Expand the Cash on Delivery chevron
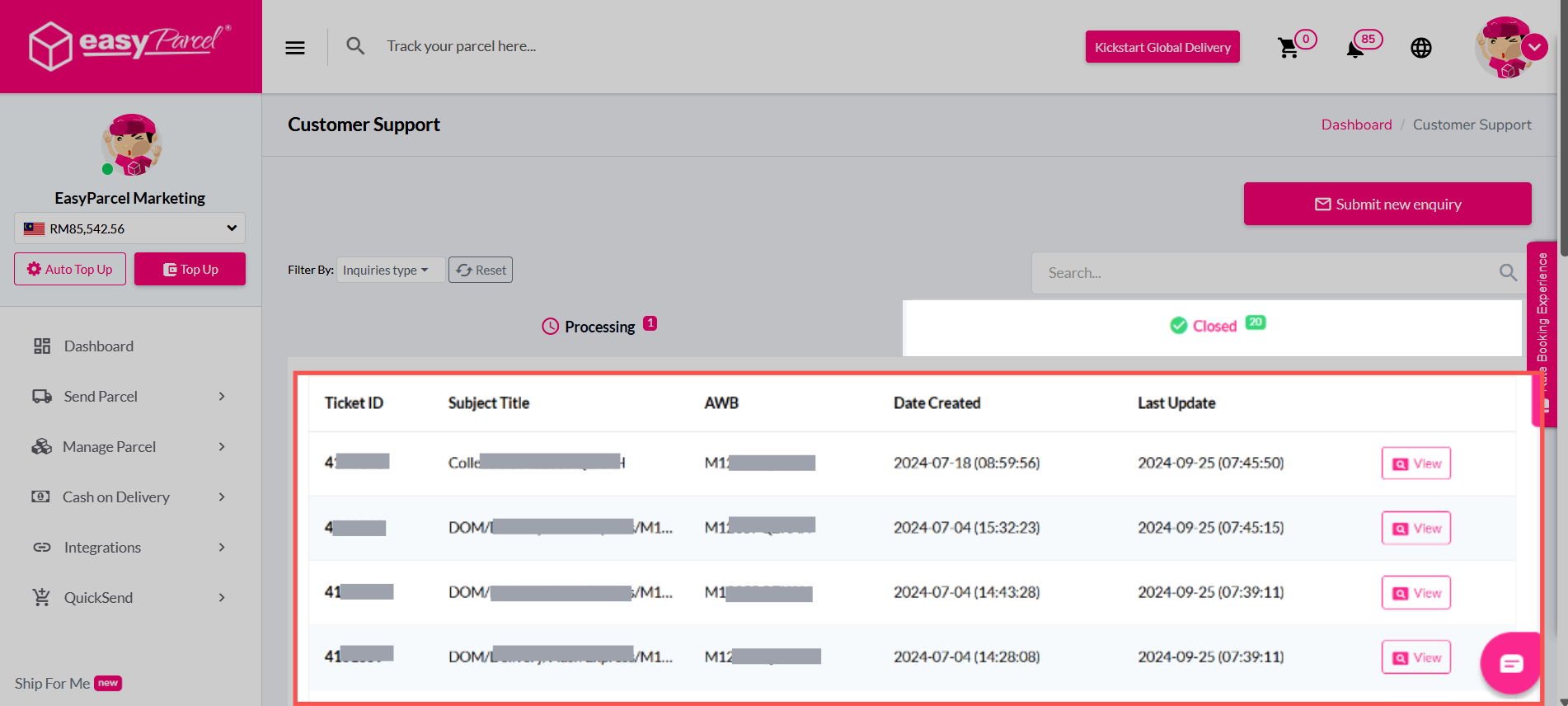 coord(222,497)
